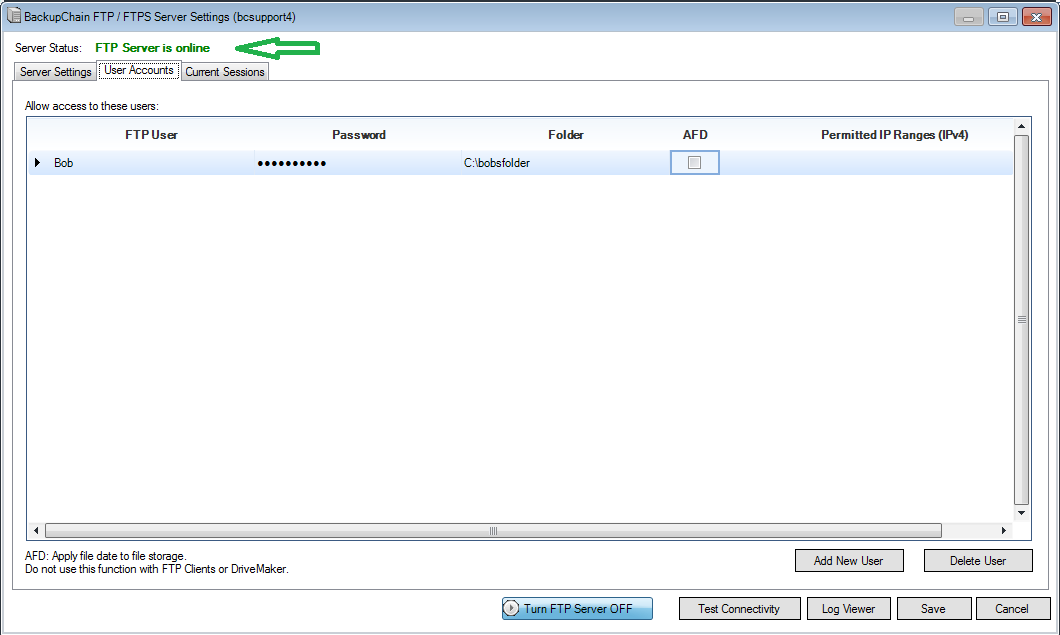Viewport: 1060px width, 635px height.
Task: Open the Log Viewer
Action: [848, 609]
